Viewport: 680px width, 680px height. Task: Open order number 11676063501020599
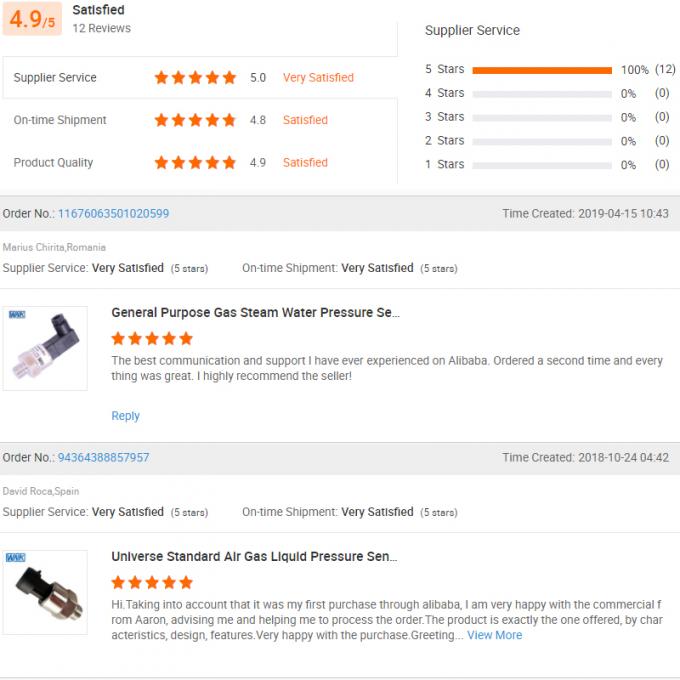point(113,213)
